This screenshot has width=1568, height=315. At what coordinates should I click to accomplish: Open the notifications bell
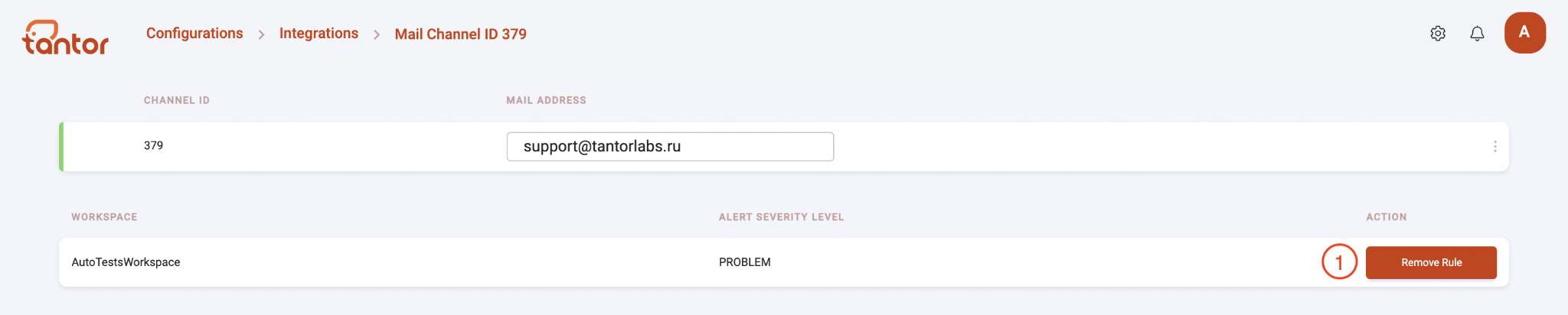point(1477,34)
